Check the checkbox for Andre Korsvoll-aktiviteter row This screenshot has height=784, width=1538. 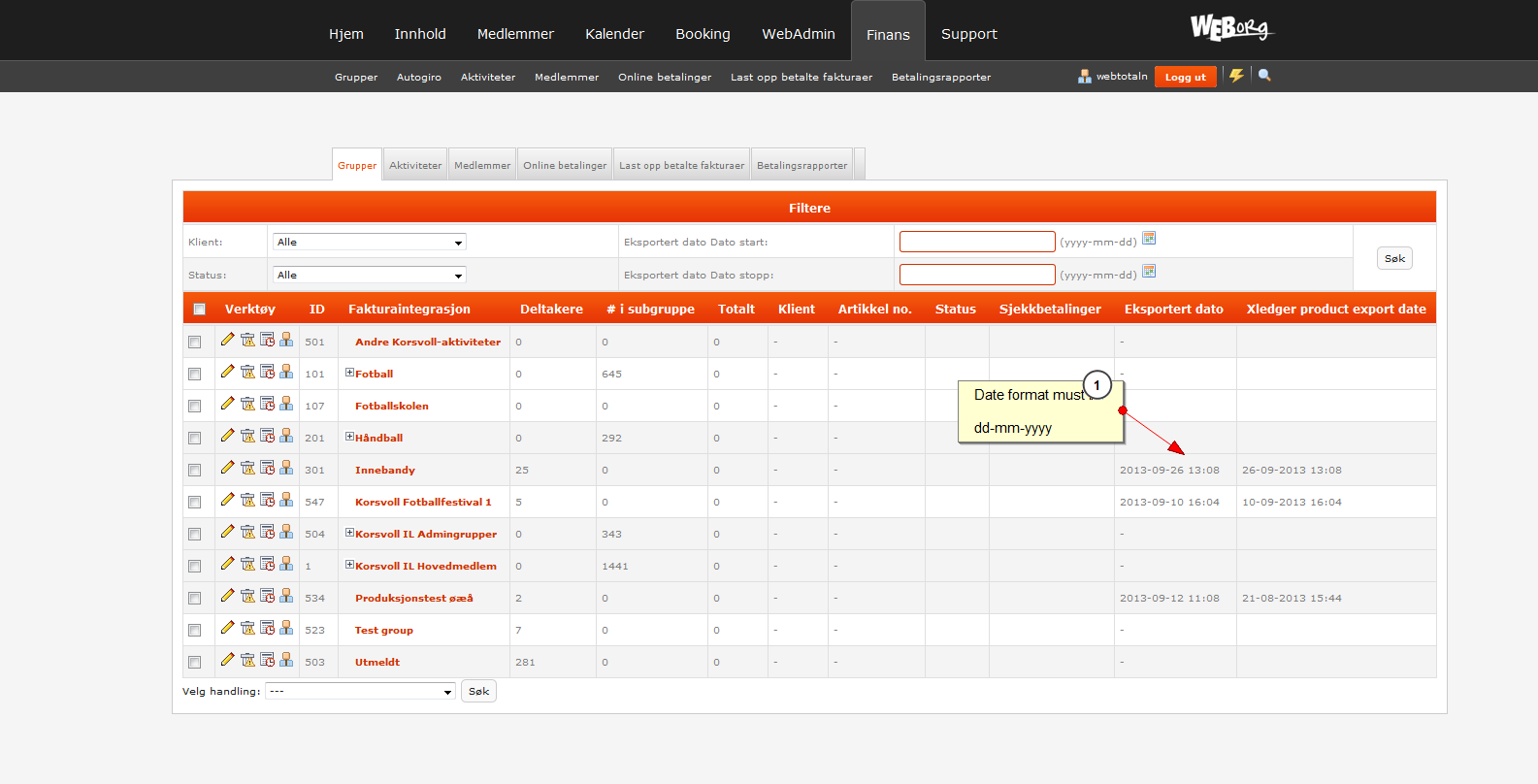pos(195,343)
